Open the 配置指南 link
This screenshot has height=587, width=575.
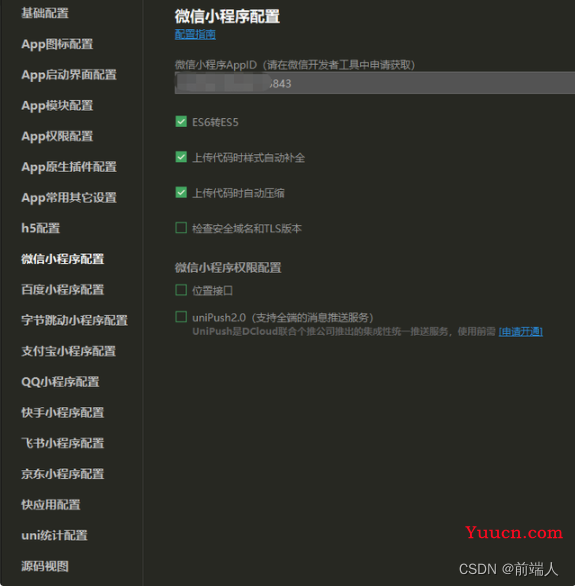(195, 34)
